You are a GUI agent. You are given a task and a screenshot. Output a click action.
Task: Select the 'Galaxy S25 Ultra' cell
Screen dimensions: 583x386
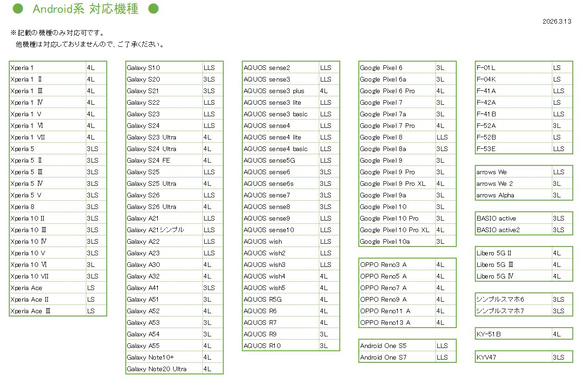click(164, 183)
